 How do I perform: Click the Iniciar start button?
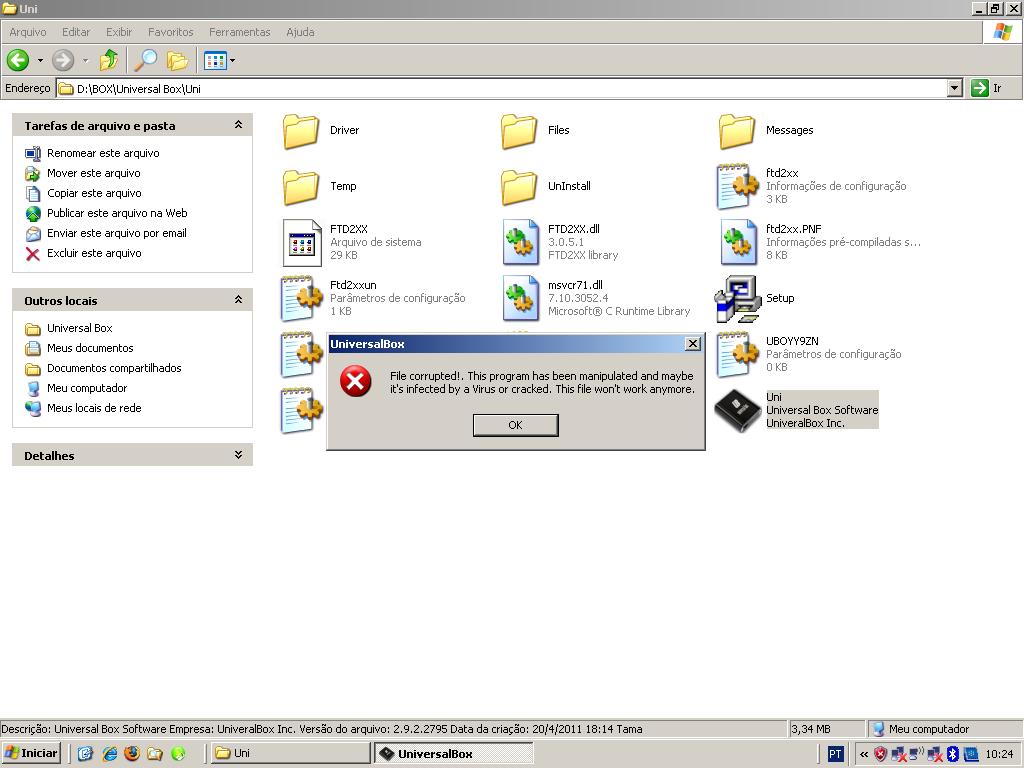pyautogui.click(x=31, y=753)
